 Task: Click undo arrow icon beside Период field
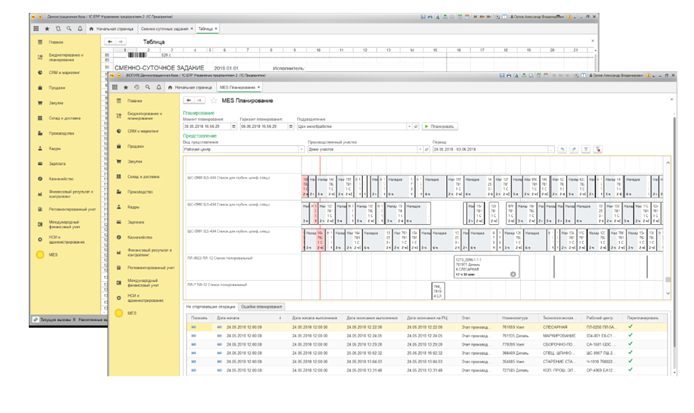(562, 150)
